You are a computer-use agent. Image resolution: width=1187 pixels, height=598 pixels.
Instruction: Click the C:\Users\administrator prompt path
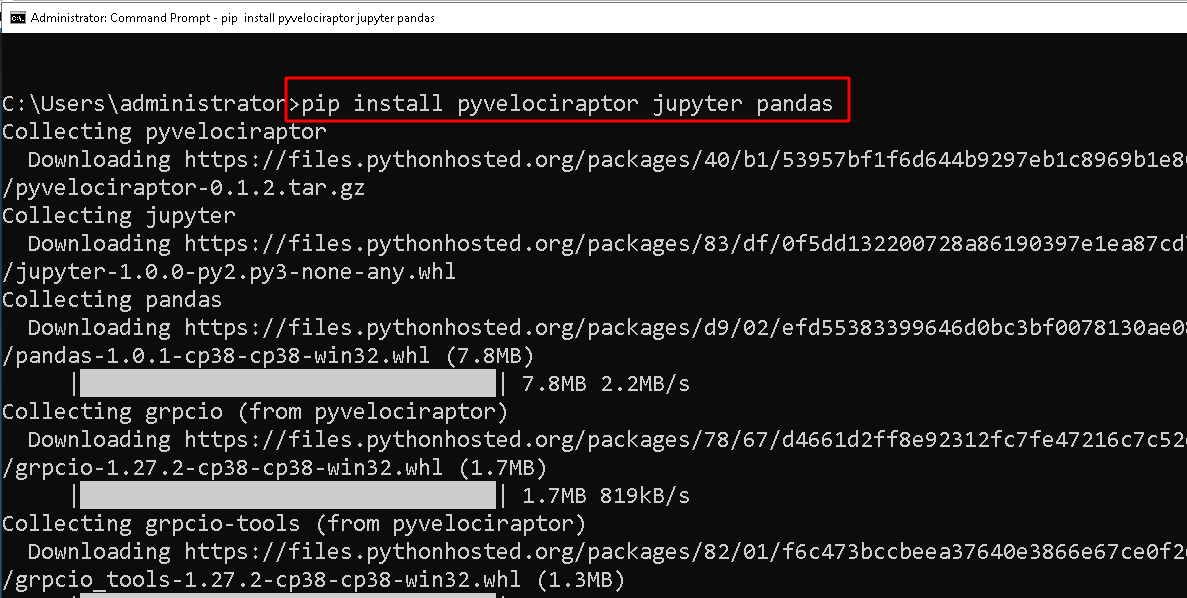(x=144, y=103)
